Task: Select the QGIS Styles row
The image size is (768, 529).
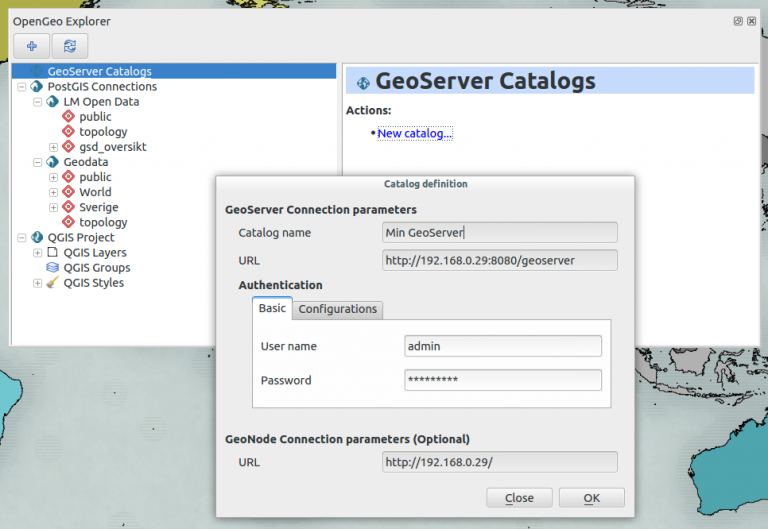Action: click(x=94, y=283)
